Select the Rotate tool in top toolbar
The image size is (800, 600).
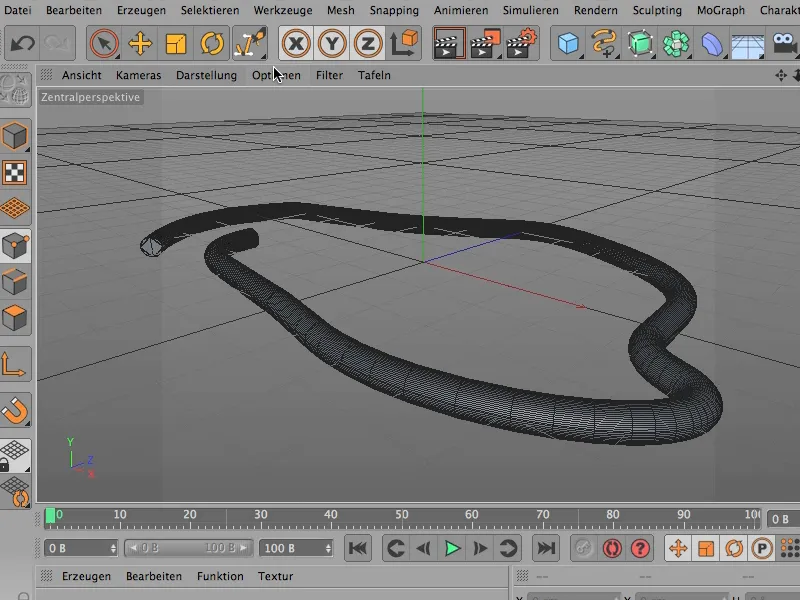[212, 43]
